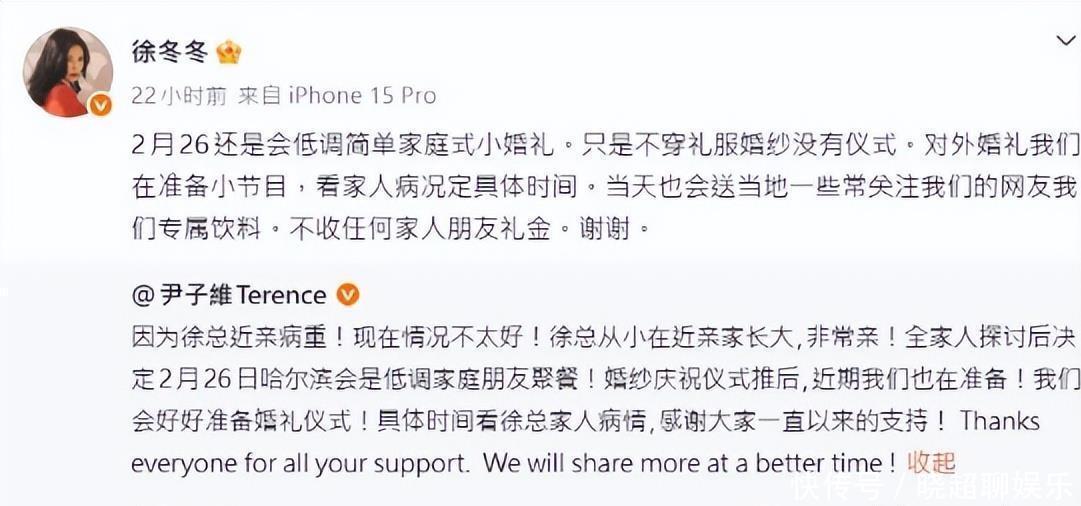
Task: Open 徐冬冬's profile picture
Action: coord(66,69)
